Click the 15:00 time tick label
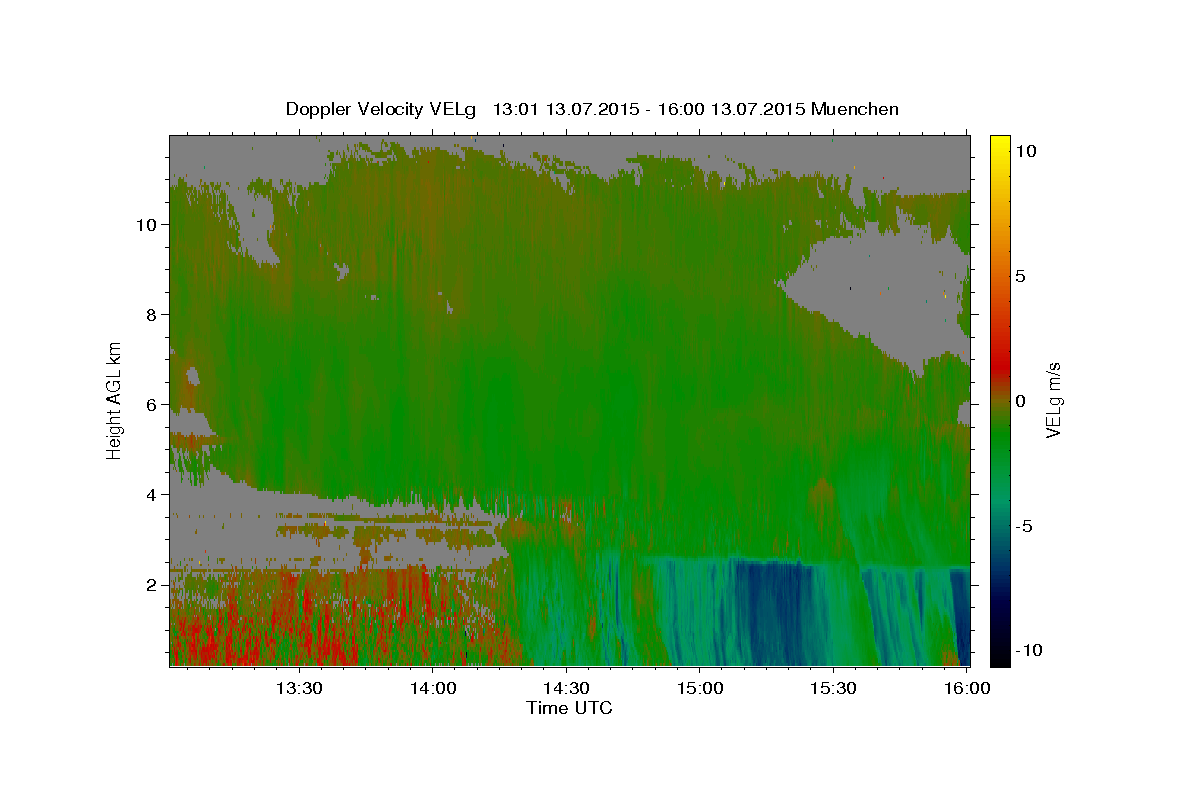 tap(700, 688)
